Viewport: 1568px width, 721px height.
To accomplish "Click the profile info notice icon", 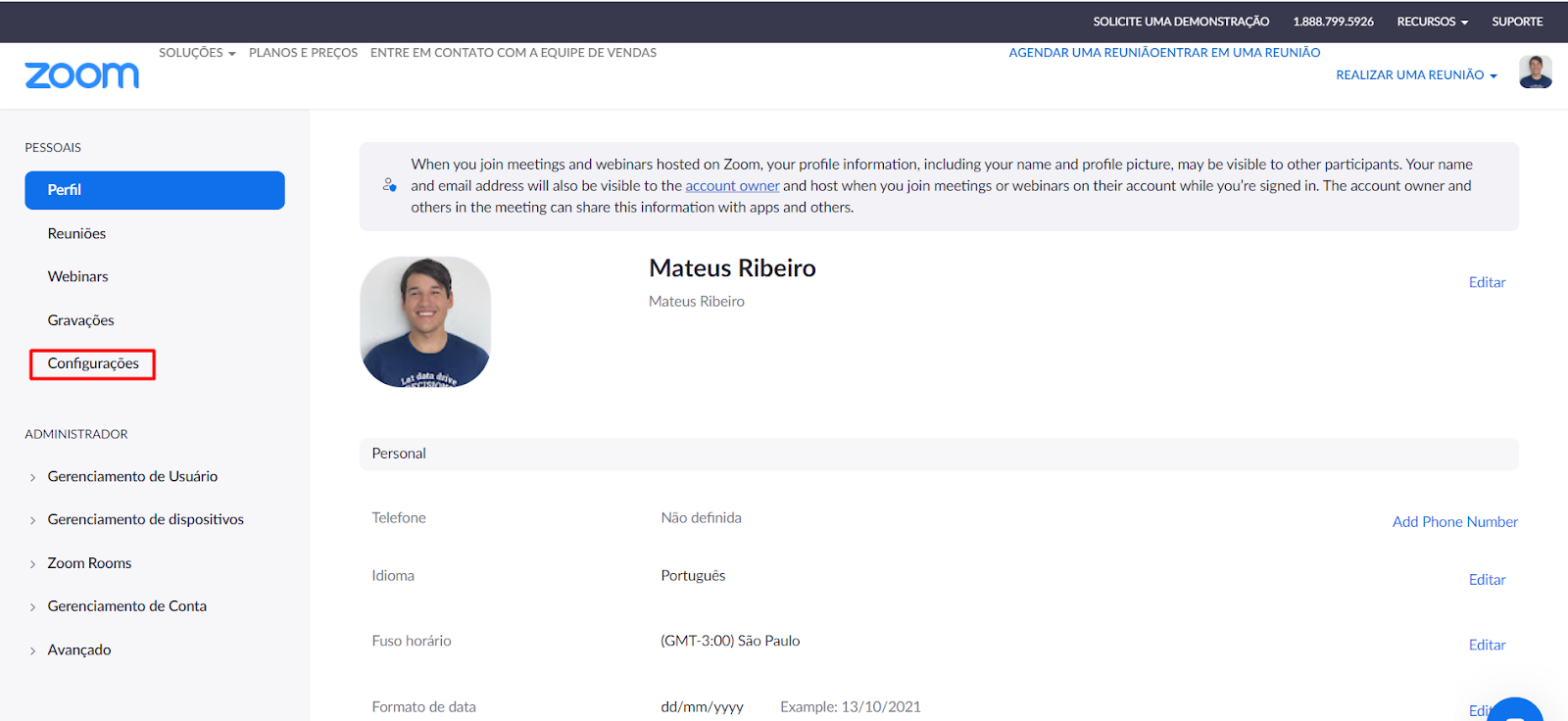I will (390, 185).
